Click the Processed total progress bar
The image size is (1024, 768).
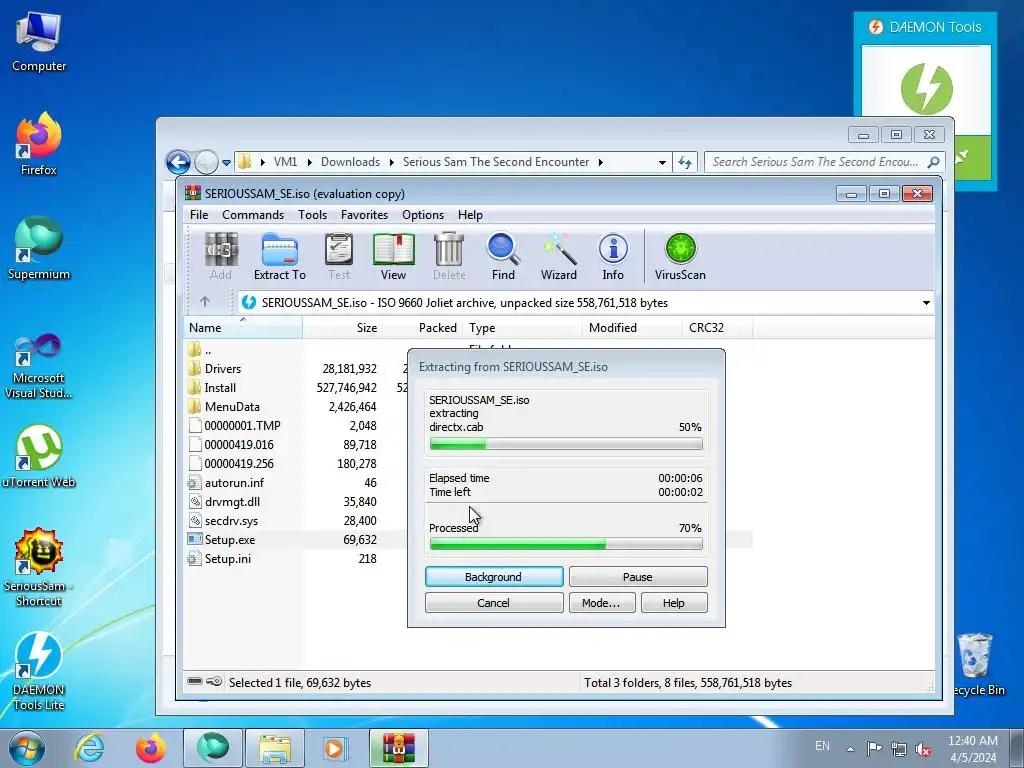click(x=566, y=543)
